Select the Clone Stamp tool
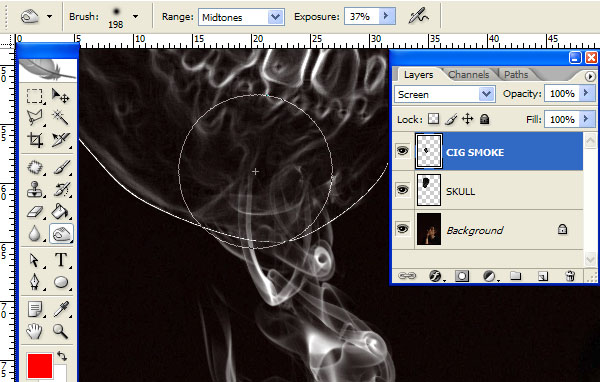The height and width of the screenshot is (382, 600). (x=35, y=189)
